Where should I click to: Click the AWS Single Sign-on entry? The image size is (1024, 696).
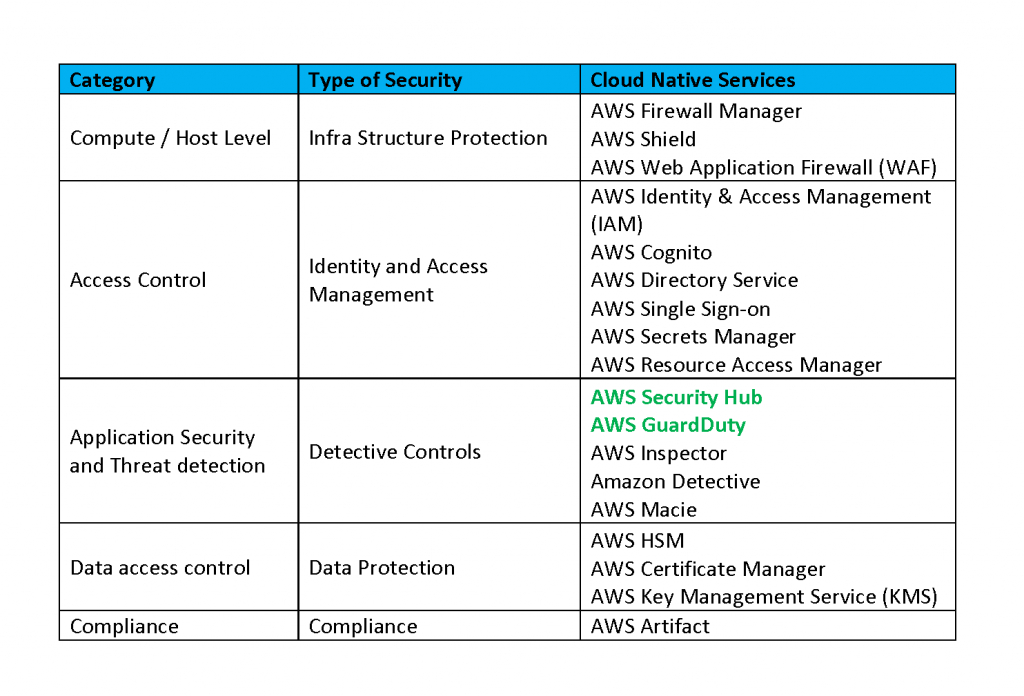(x=680, y=309)
